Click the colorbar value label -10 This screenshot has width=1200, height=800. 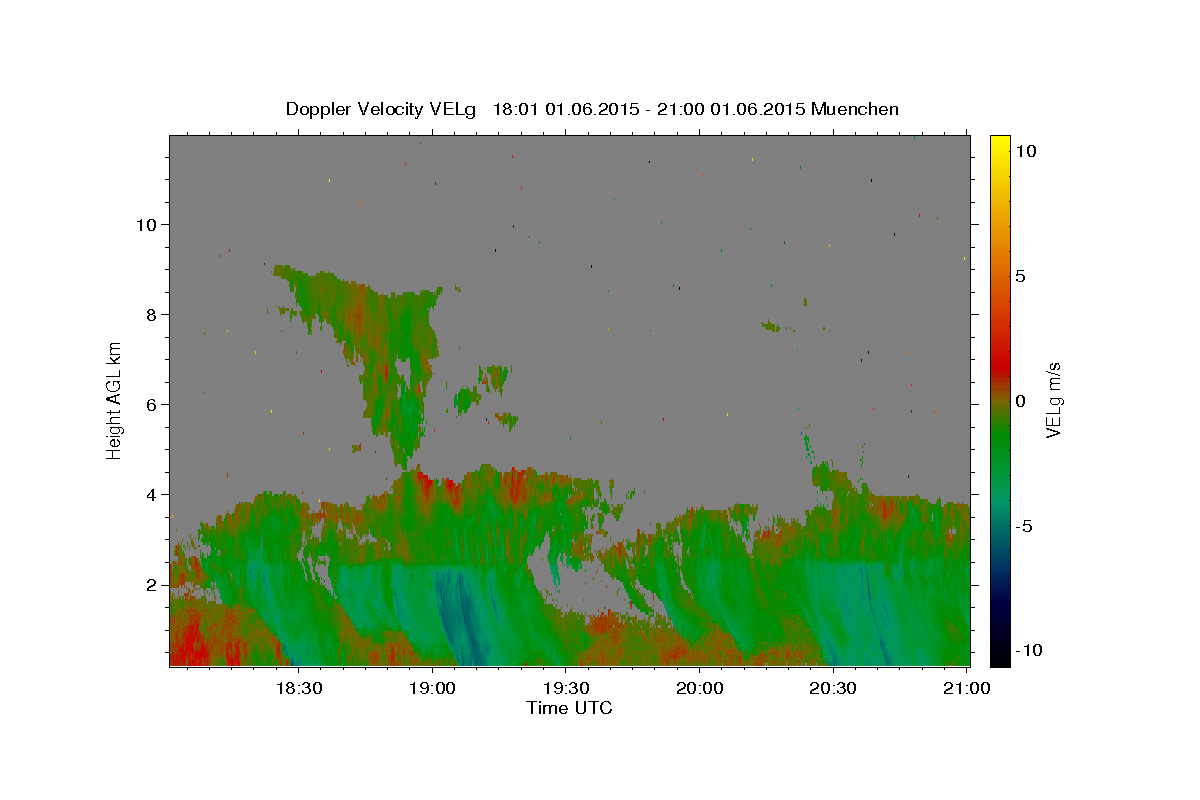1029,650
